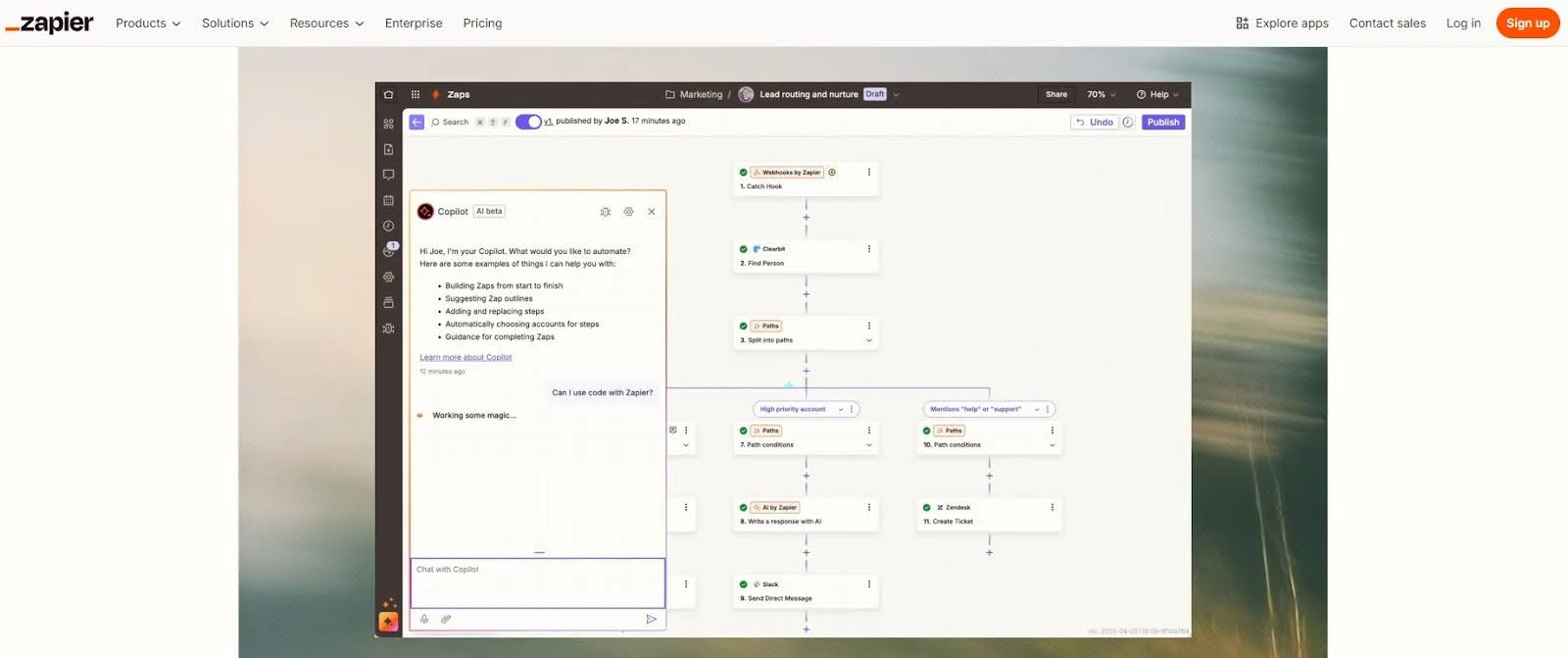Open Learn more about Copilot link
The height and width of the screenshot is (658, 1568).
(465, 358)
